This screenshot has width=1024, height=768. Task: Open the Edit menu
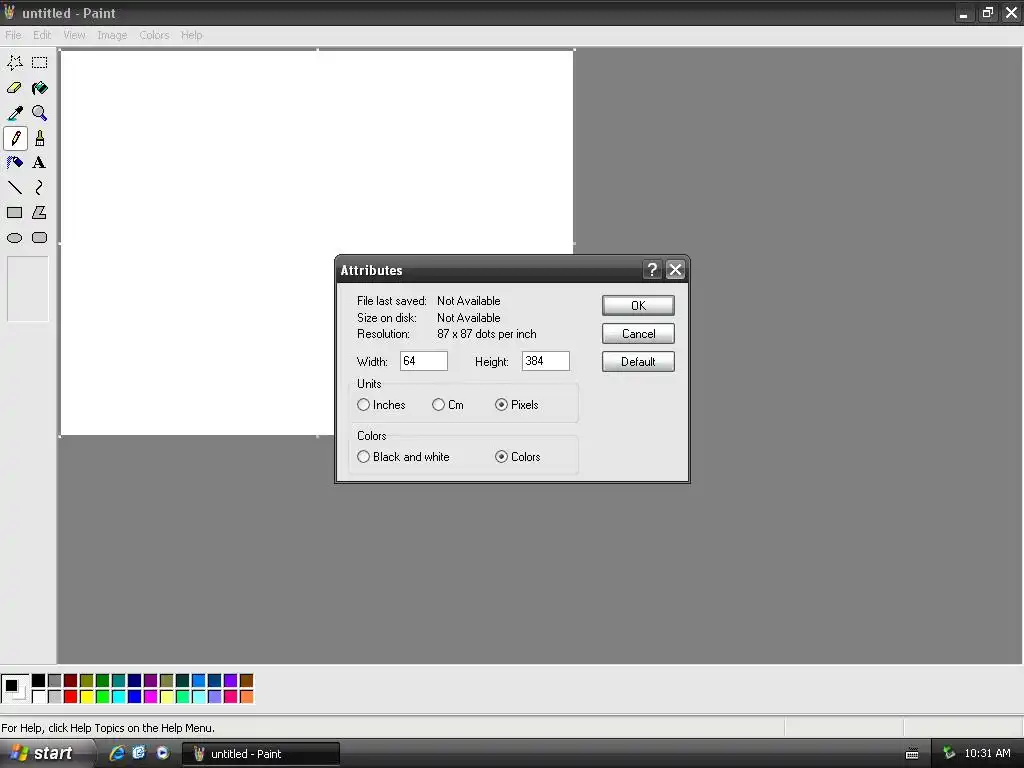(x=42, y=35)
